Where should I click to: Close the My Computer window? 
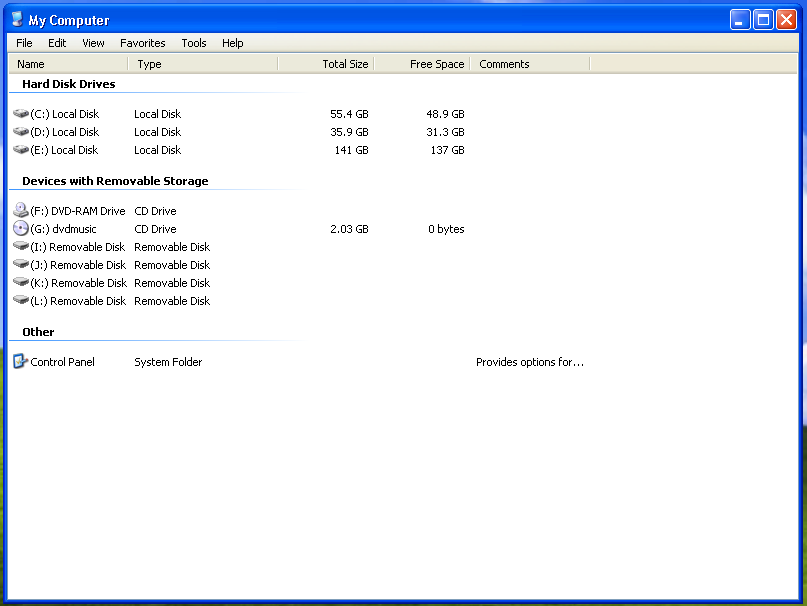click(x=787, y=20)
